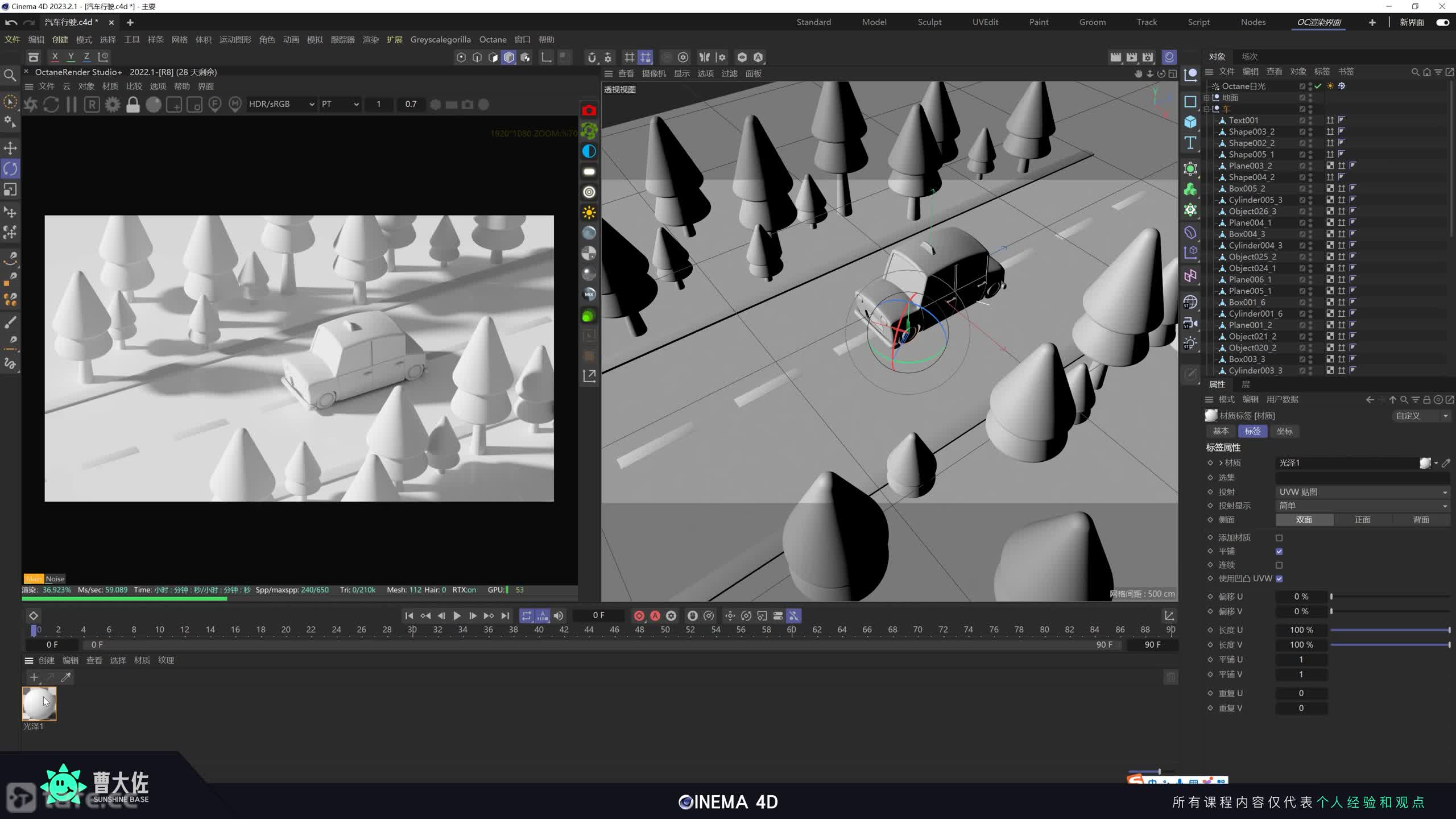Open Octane render settings gear icon
1456x819 pixels.
[x=113, y=105]
